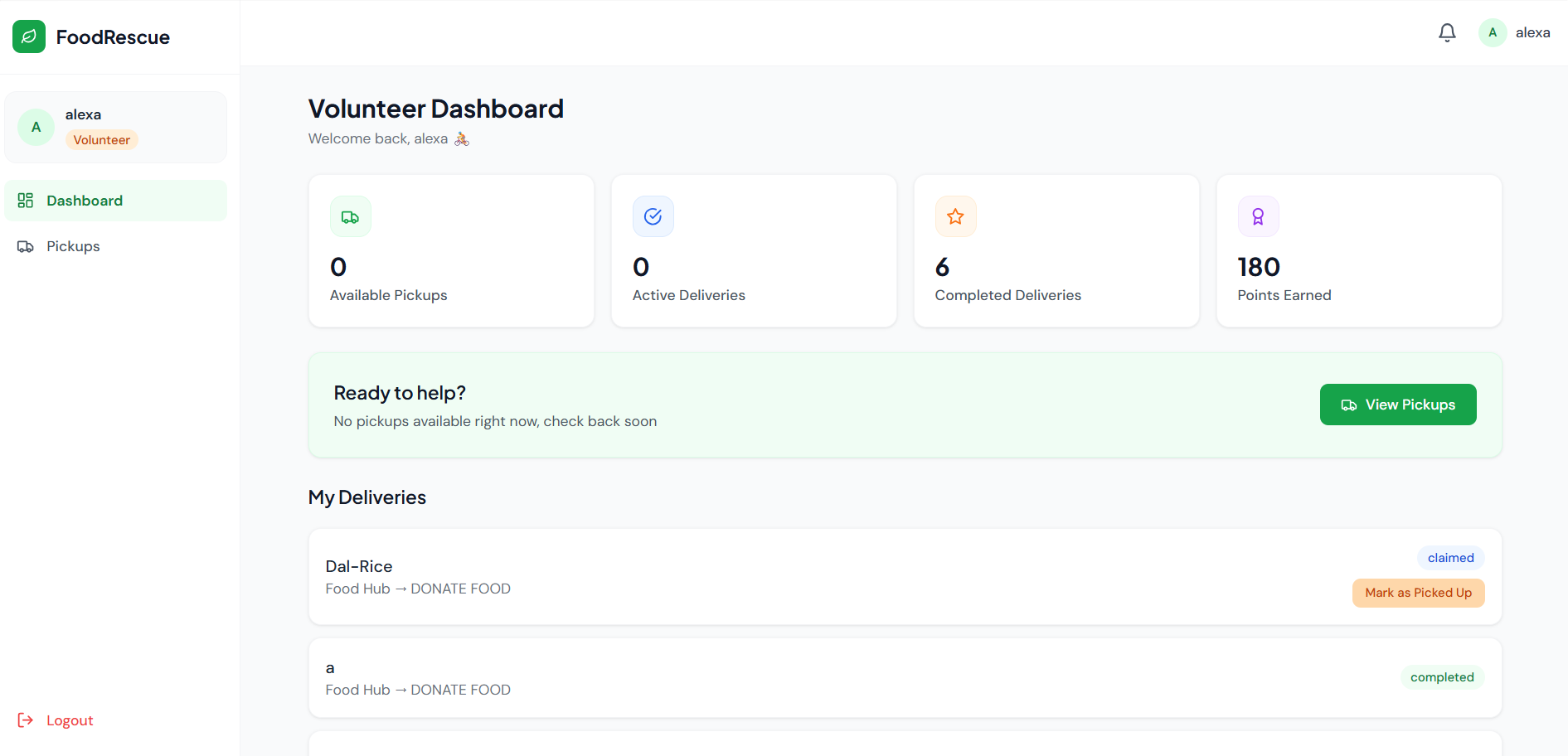Image resolution: width=1568 pixels, height=756 pixels.
Task: Click the claimed status badge
Action: [1450, 558]
